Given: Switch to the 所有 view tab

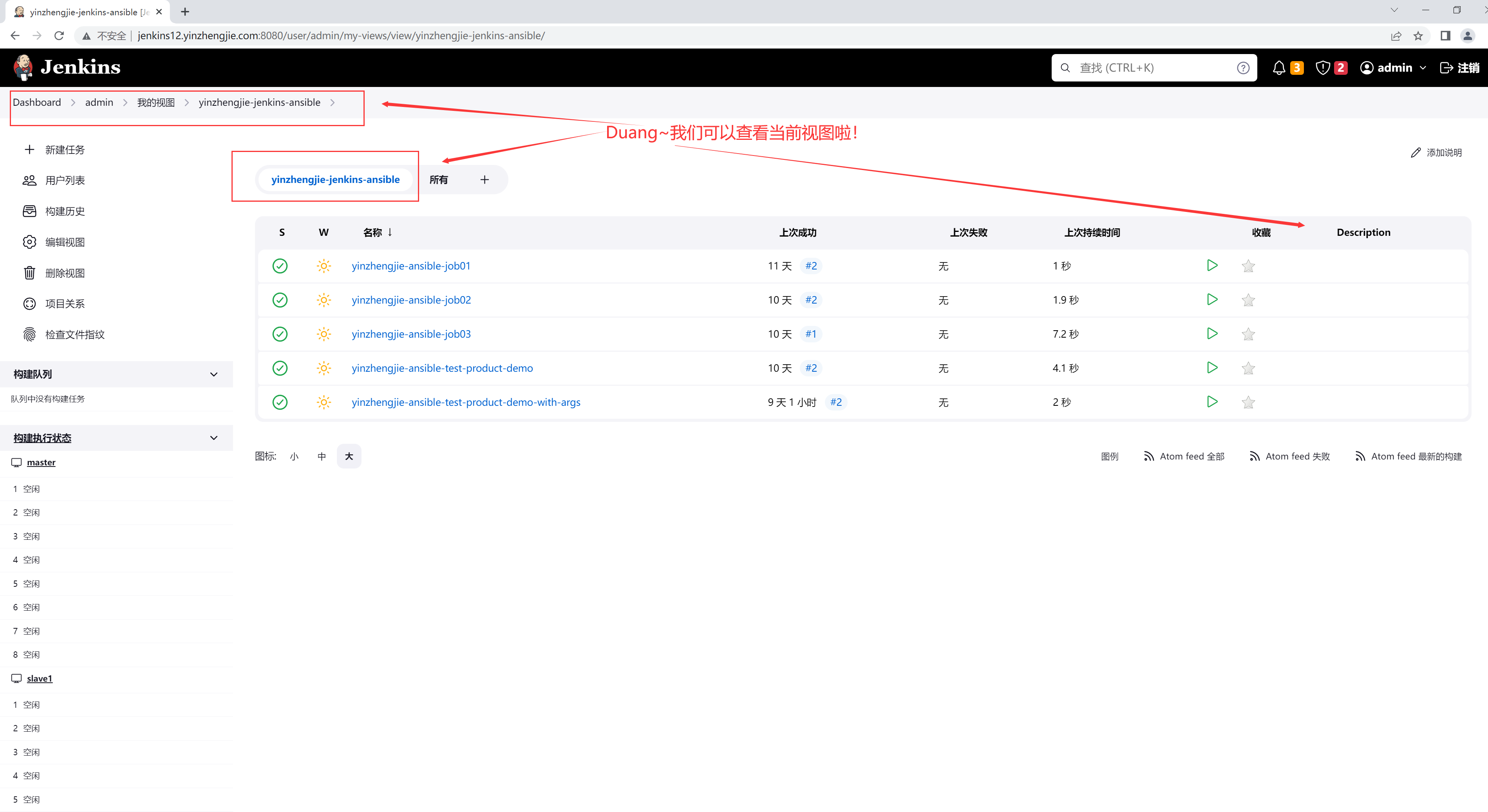Looking at the screenshot, I should (438, 180).
